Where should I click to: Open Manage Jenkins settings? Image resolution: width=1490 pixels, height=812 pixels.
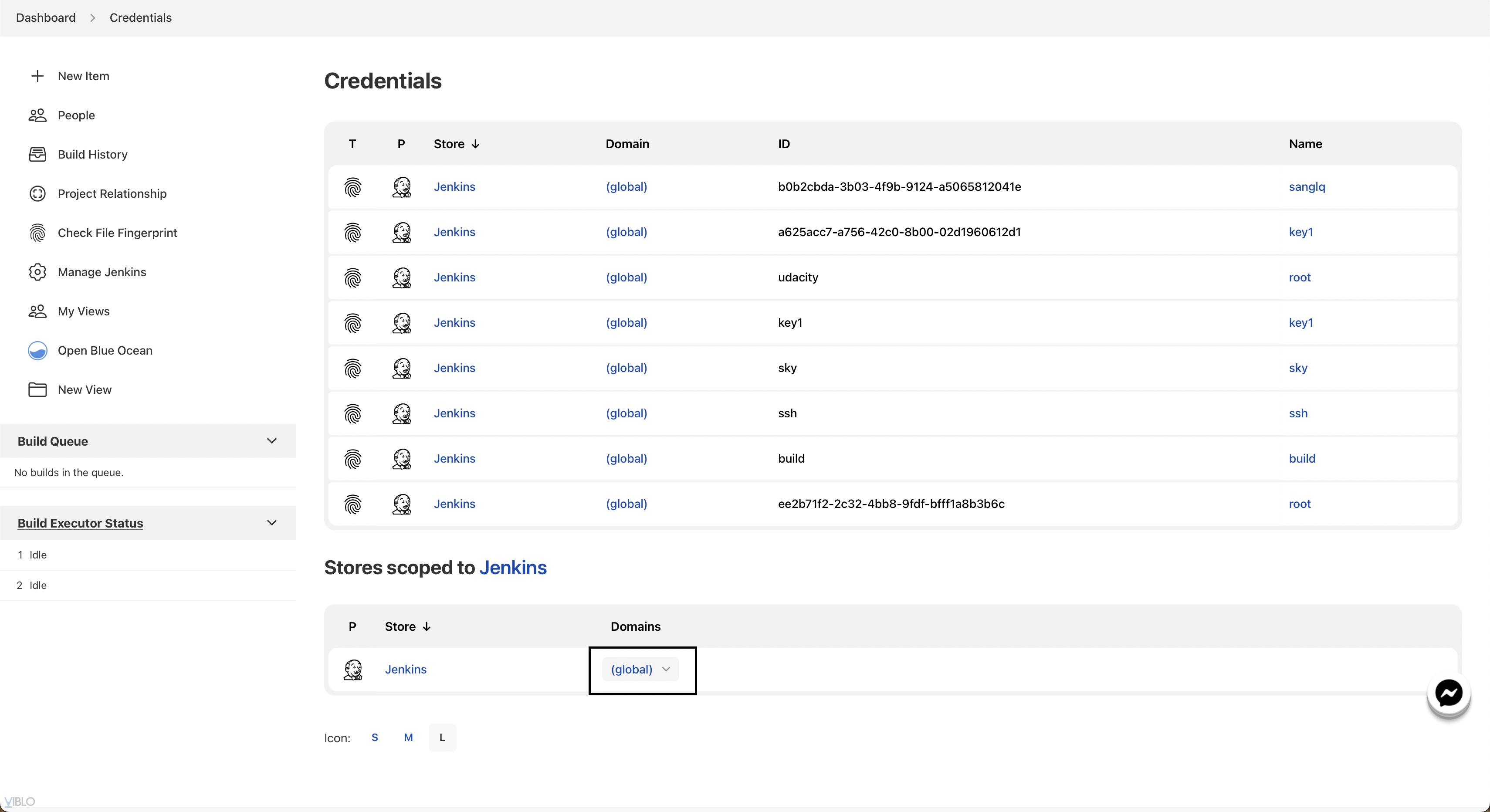click(102, 272)
